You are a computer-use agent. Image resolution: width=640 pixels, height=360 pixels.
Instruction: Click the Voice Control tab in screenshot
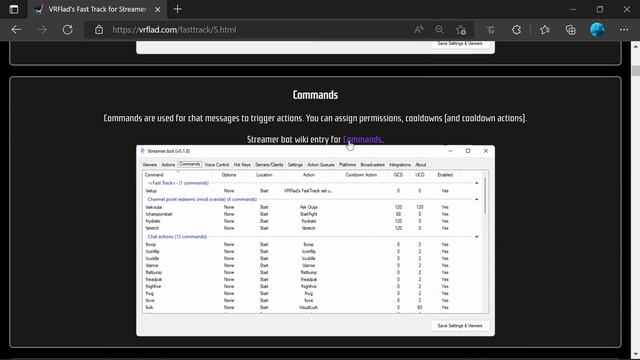(217, 164)
